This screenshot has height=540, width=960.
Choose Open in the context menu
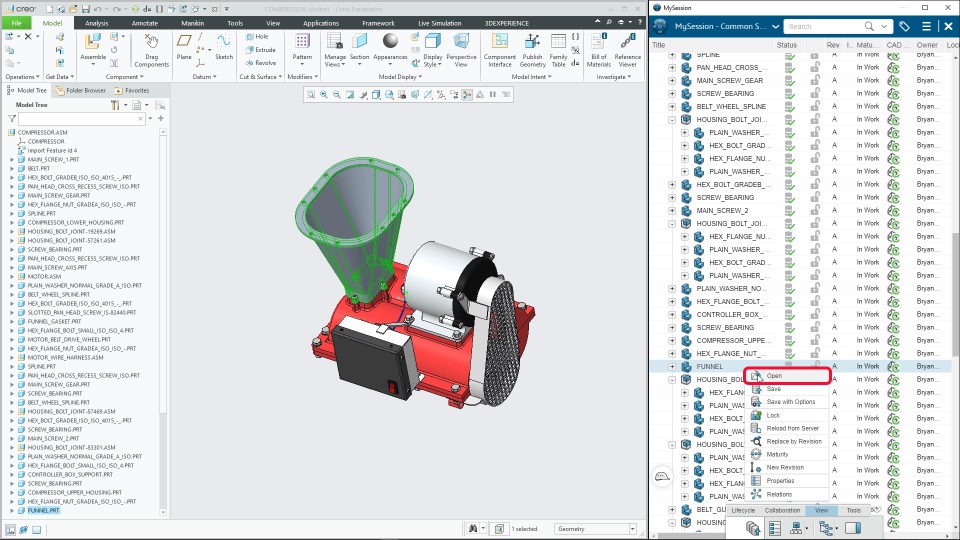[789, 376]
